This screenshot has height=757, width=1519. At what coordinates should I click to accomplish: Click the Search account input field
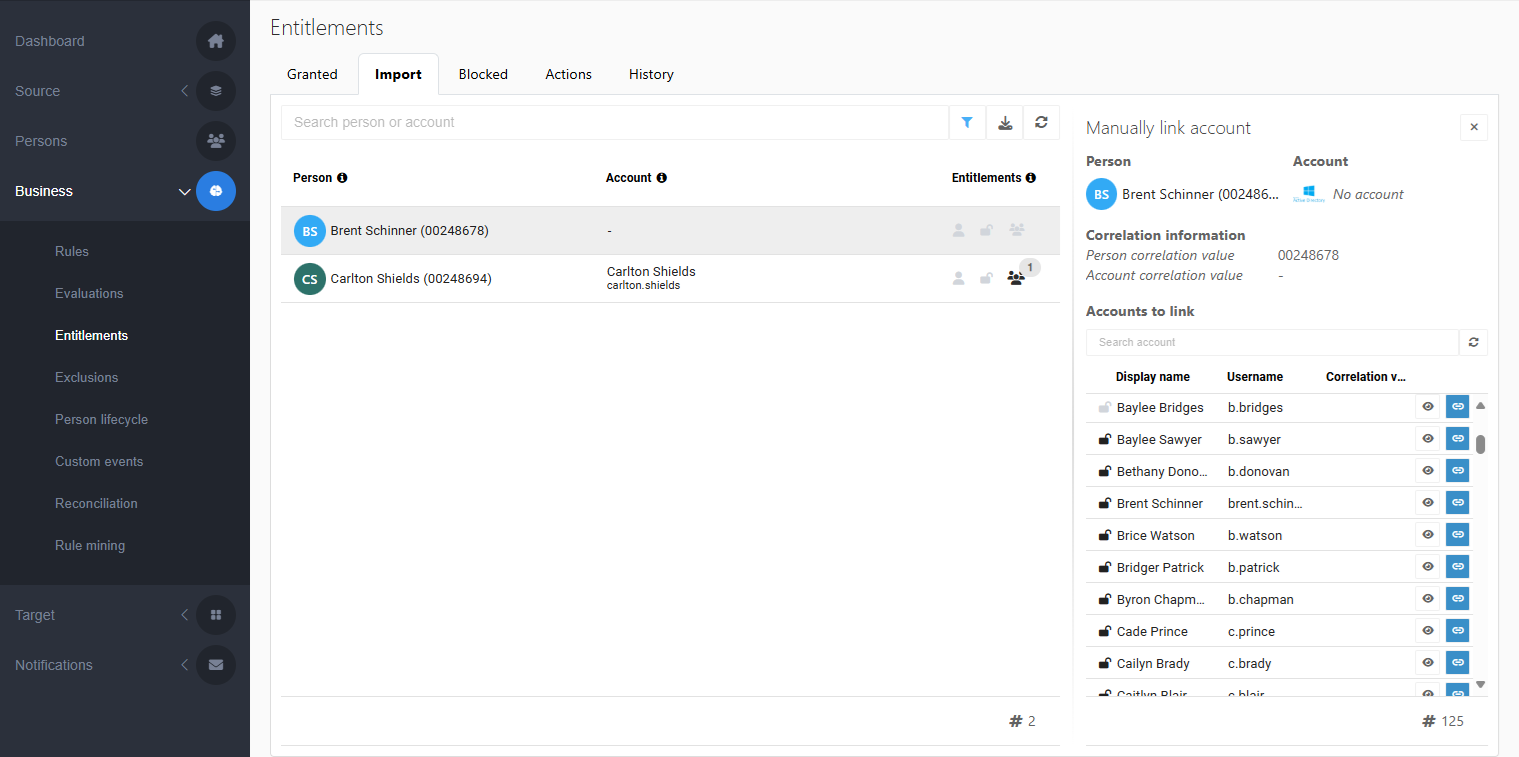pos(1271,342)
